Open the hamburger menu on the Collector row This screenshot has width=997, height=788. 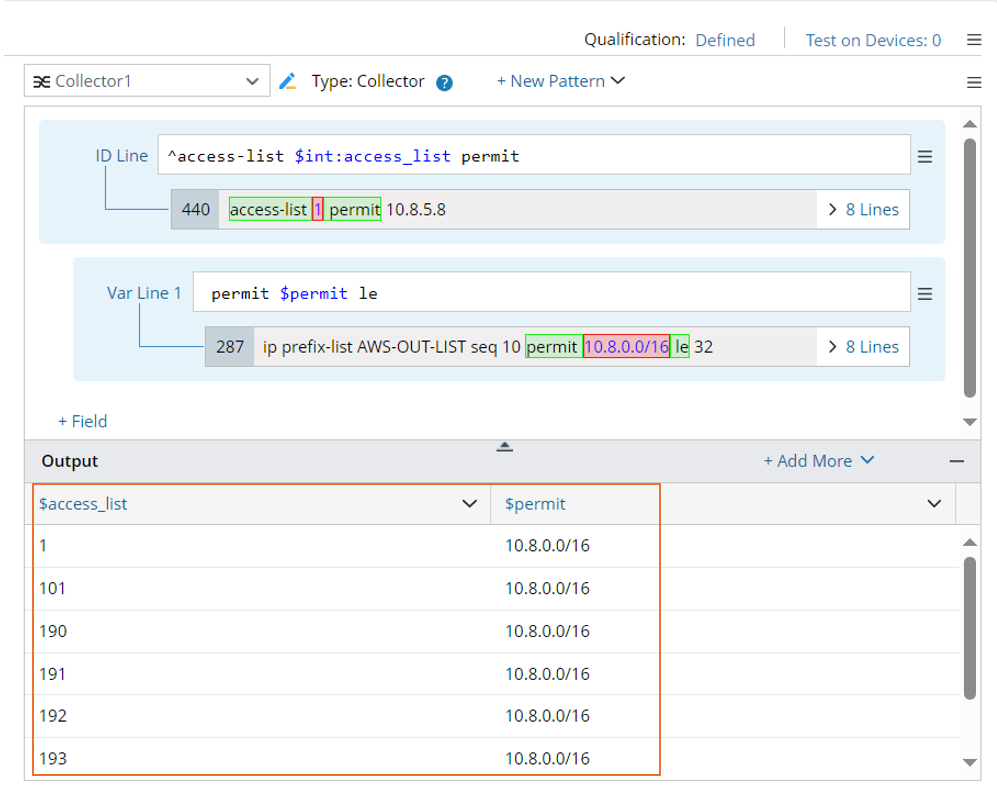pos(974,82)
